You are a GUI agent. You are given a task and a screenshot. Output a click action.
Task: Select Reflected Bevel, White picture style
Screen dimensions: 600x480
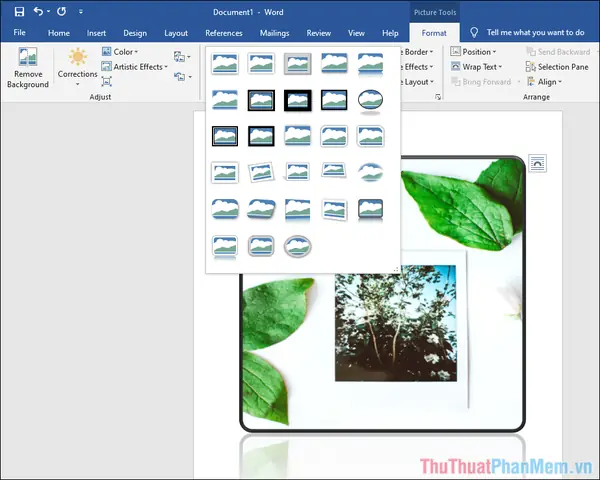point(225,247)
